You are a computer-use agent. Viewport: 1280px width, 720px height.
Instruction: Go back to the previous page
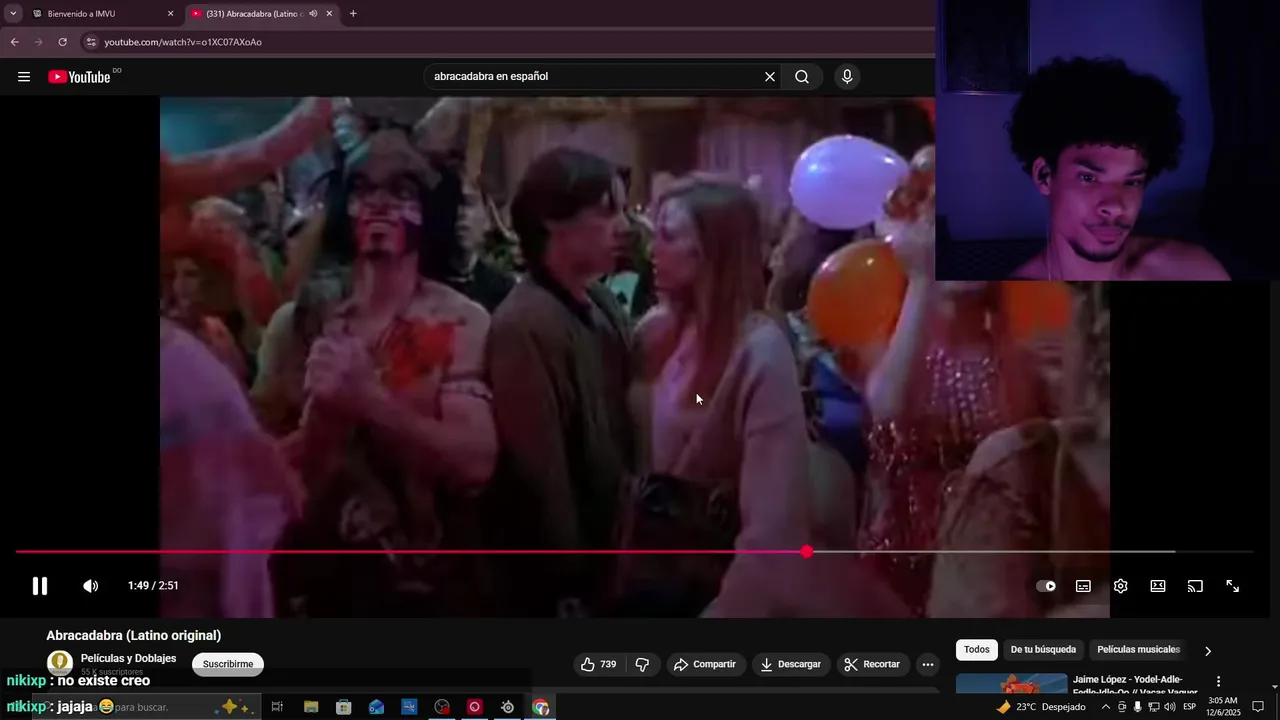pos(14,42)
